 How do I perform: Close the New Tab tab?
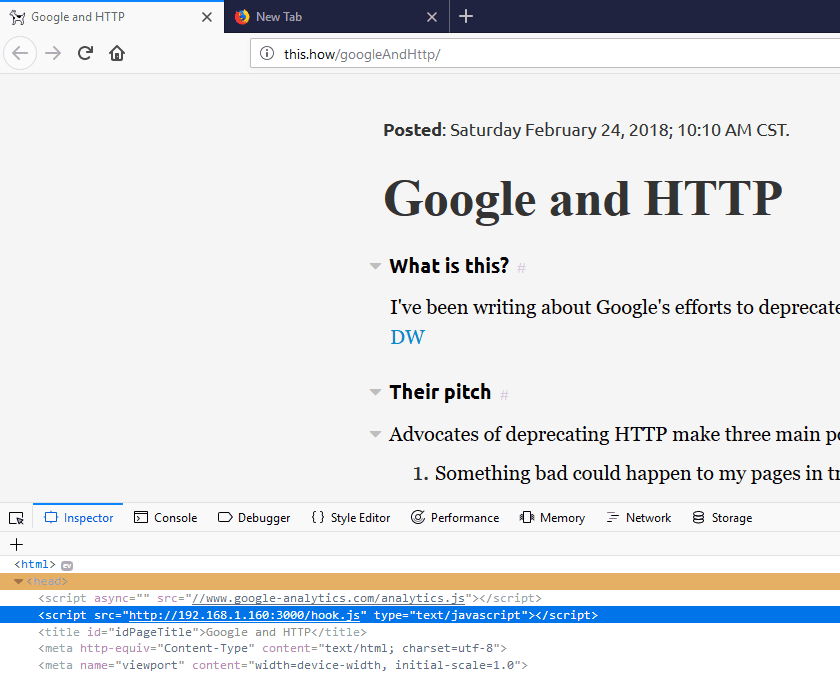pyautogui.click(x=432, y=17)
